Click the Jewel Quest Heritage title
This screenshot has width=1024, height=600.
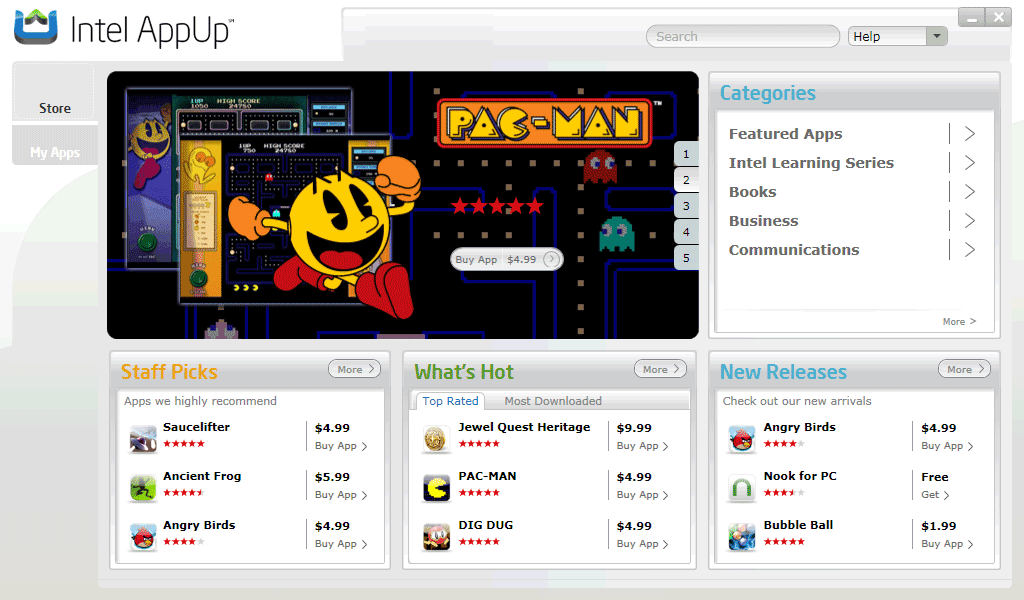click(x=524, y=427)
